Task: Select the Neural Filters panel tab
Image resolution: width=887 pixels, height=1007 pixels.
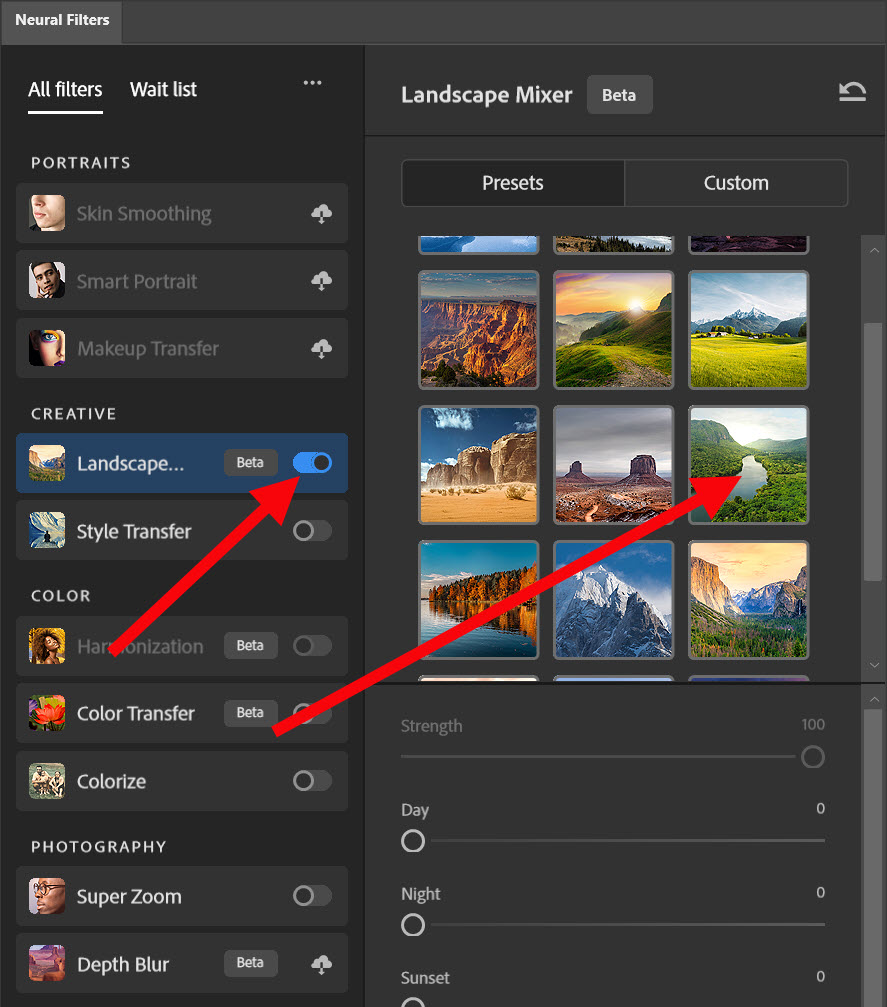Action: [x=62, y=21]
